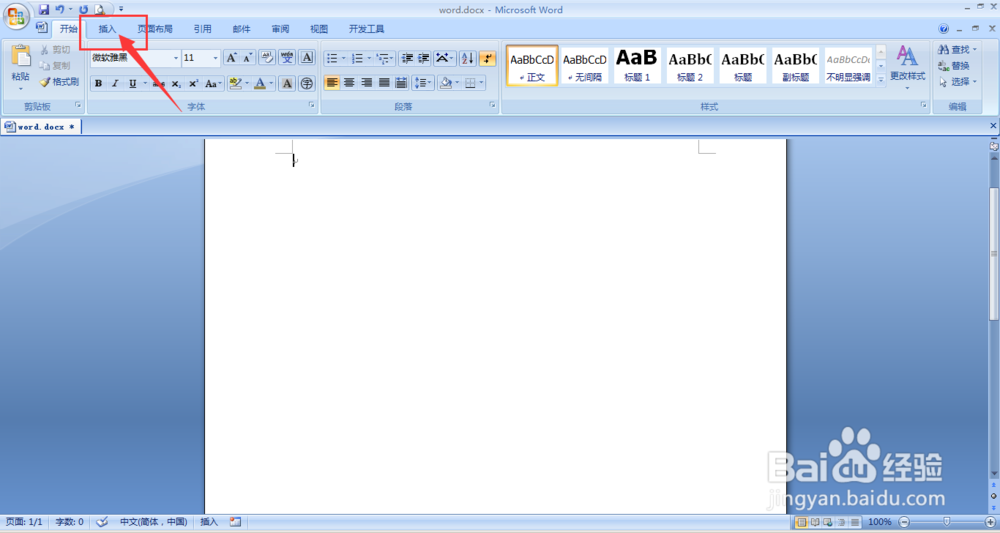Open line spacing dropdown
Viewport: 1000px width, 533px height.
pos(423,83)
